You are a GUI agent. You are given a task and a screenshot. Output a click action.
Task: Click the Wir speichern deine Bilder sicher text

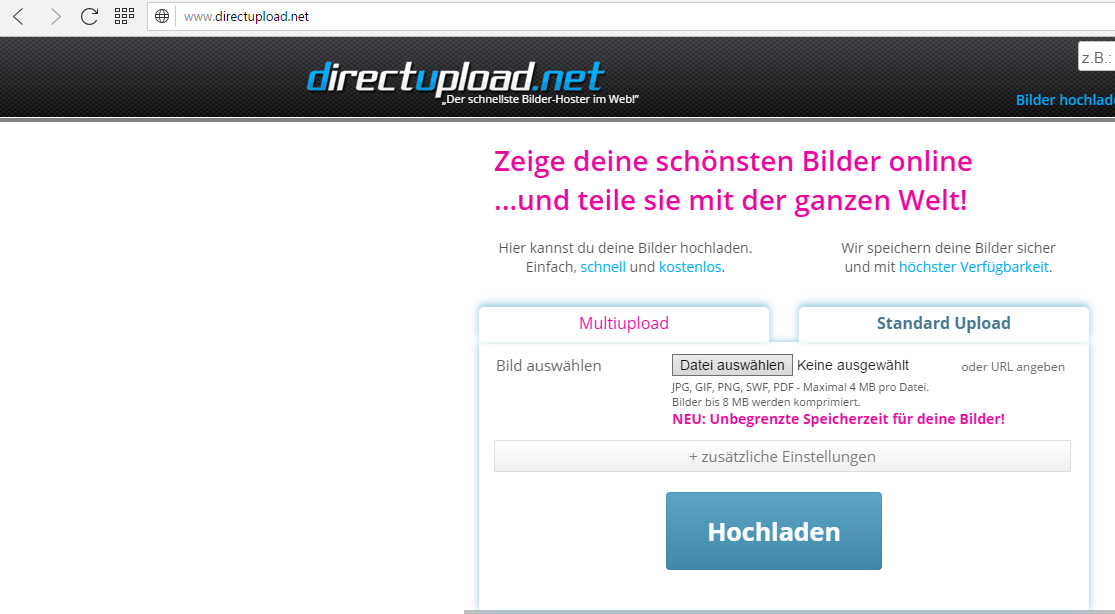click(948, 248)
